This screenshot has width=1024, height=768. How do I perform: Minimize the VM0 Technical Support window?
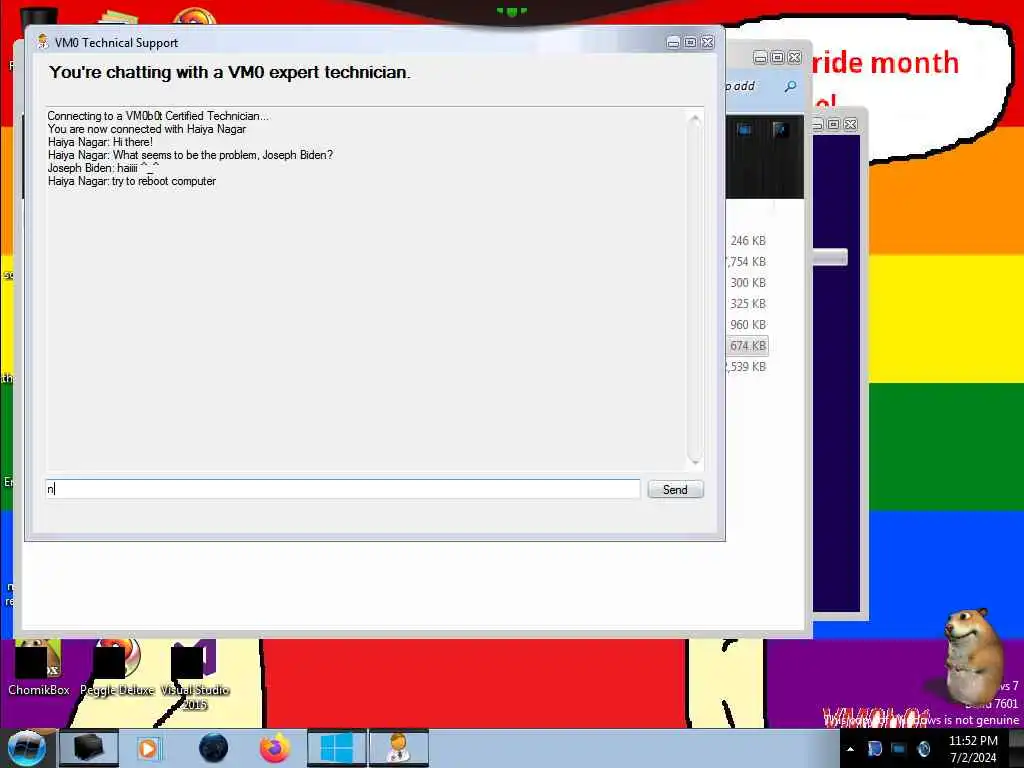[x=673, y=42]
